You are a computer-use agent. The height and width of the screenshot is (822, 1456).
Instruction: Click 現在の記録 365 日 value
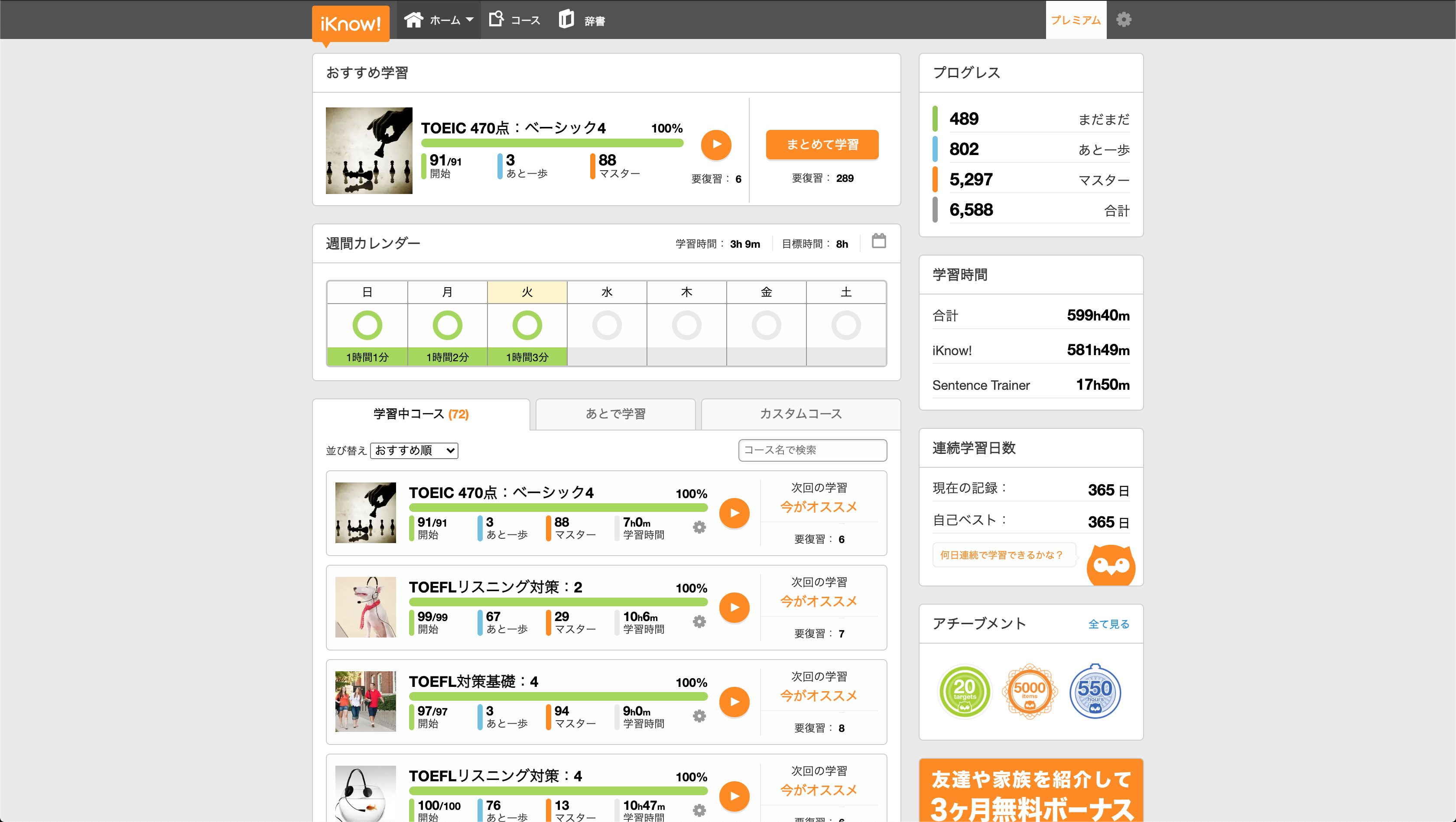tap(1108, 490)
